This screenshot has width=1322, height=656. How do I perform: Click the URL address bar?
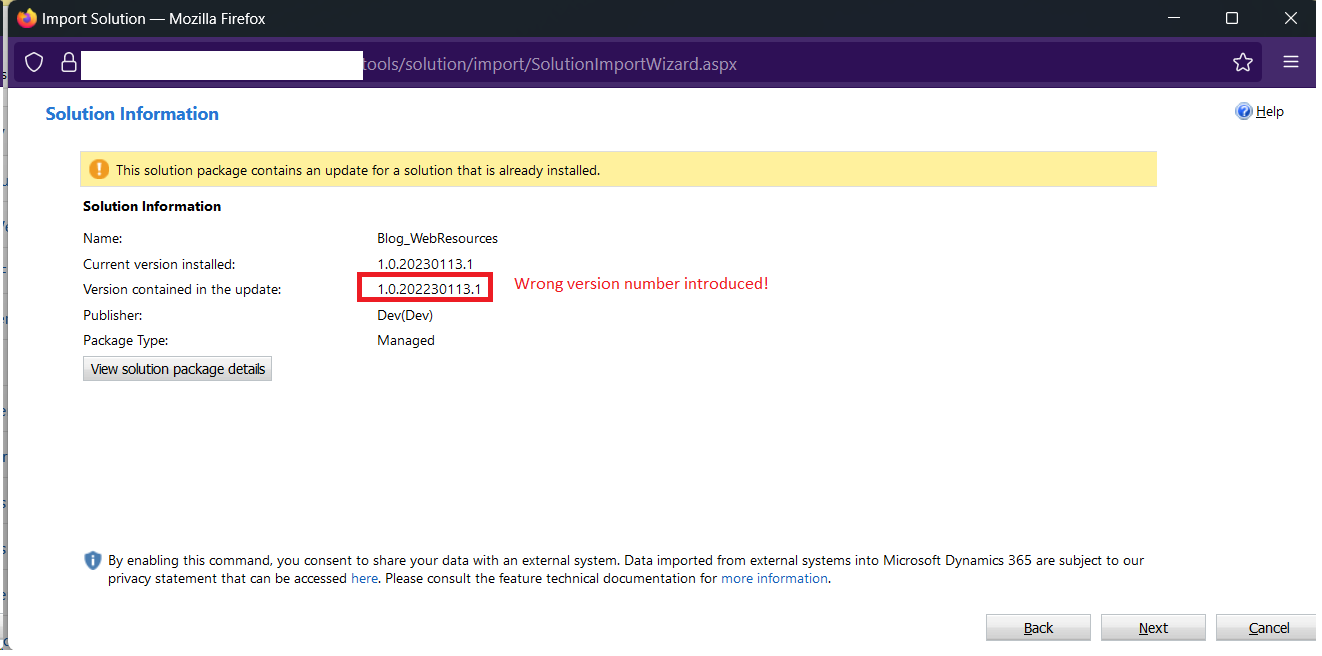pyautogui.click(x=640, y=63)
